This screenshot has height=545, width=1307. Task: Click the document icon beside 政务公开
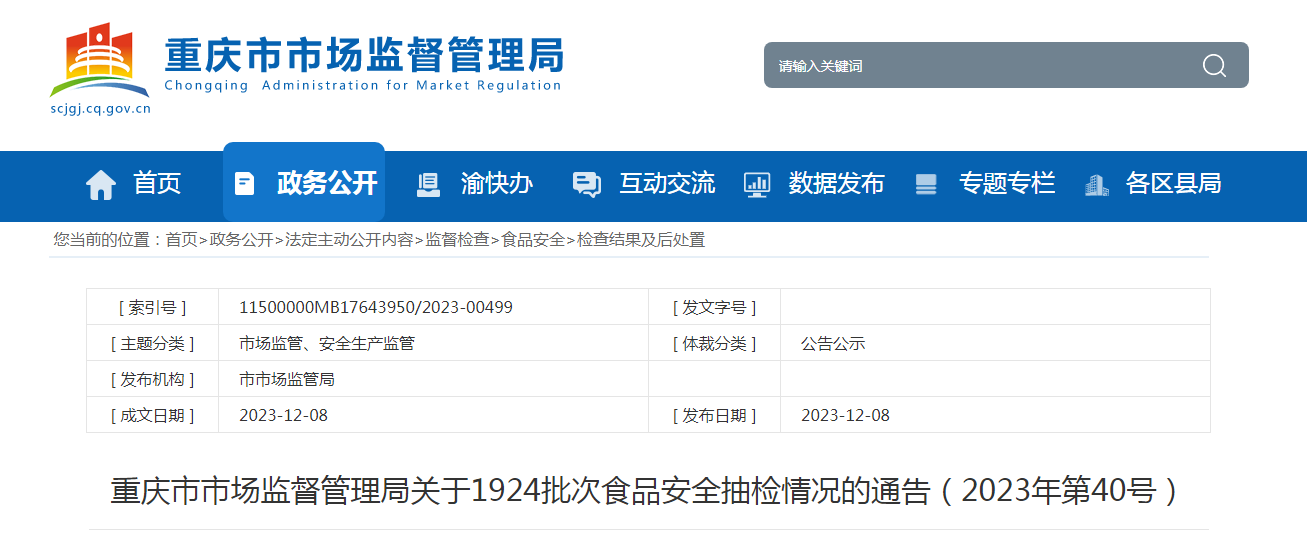tap(244, 184)
